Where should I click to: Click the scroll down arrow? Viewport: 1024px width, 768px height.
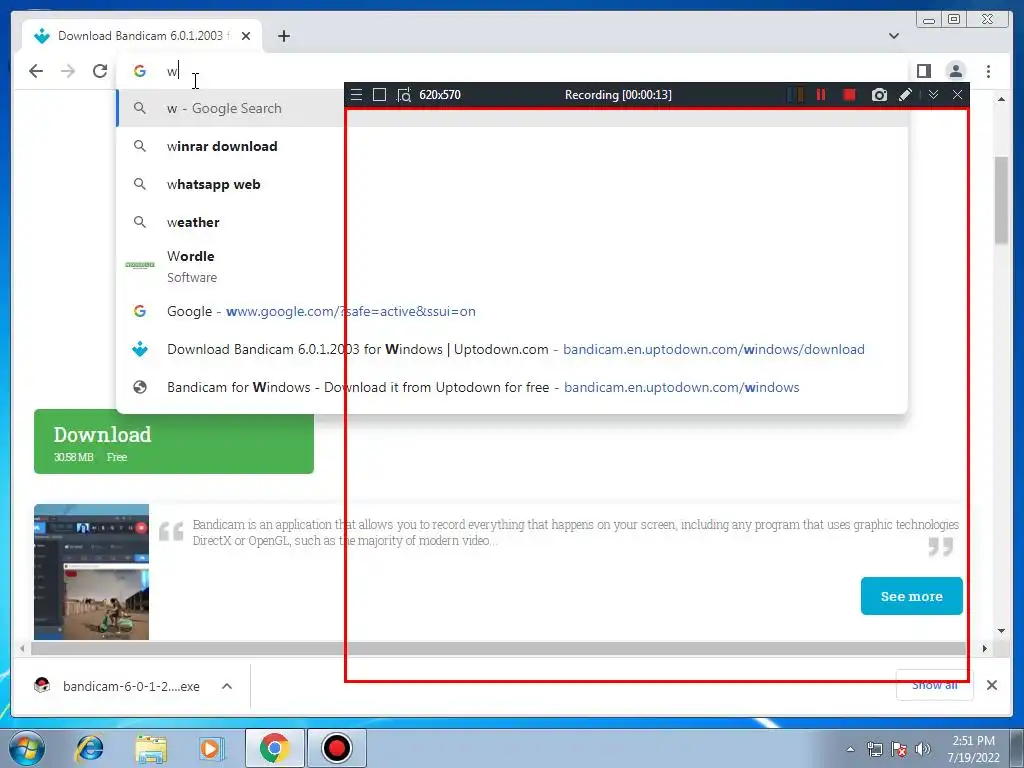(1001, 631)
